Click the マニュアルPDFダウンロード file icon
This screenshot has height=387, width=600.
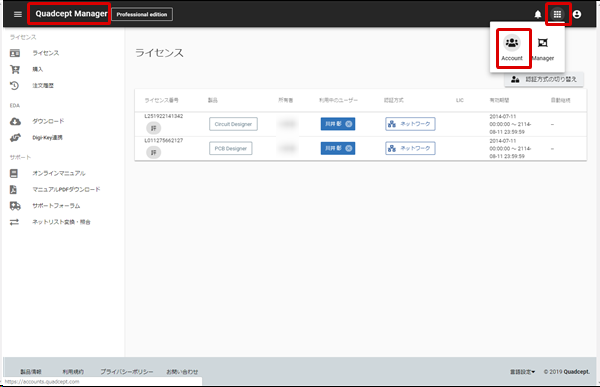[13, 189]
